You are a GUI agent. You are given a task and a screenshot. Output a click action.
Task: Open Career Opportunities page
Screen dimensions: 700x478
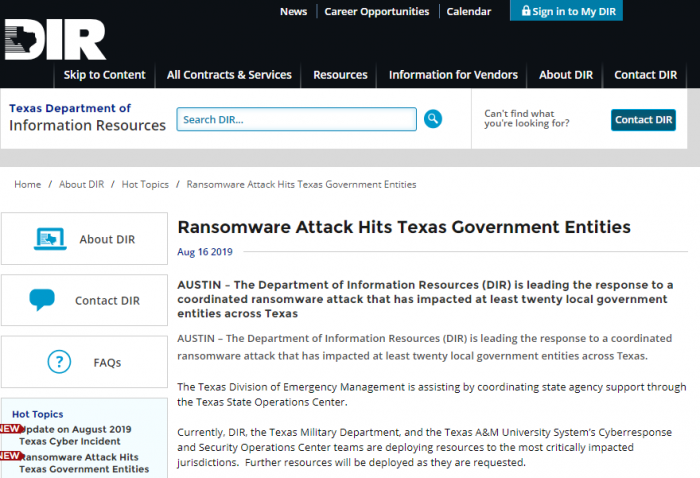tap(376, 12)
